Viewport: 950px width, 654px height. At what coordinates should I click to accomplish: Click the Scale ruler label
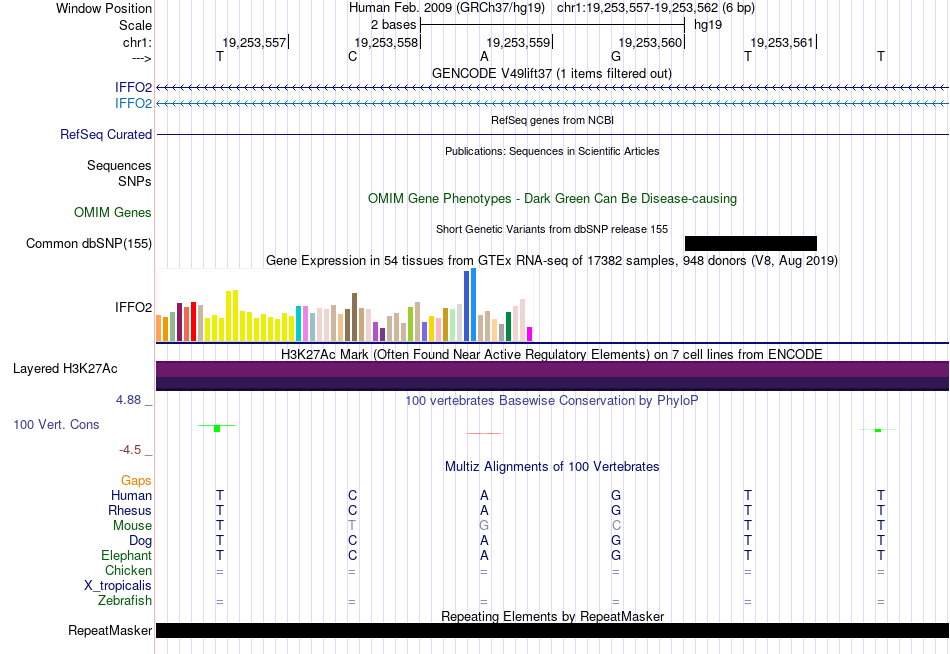135,25
